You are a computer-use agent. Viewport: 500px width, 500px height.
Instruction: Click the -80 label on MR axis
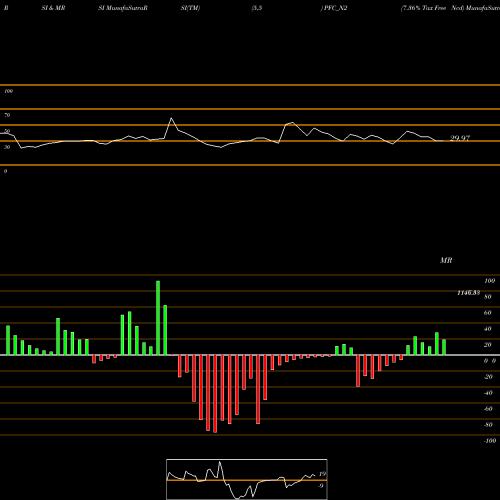(488, 425)
